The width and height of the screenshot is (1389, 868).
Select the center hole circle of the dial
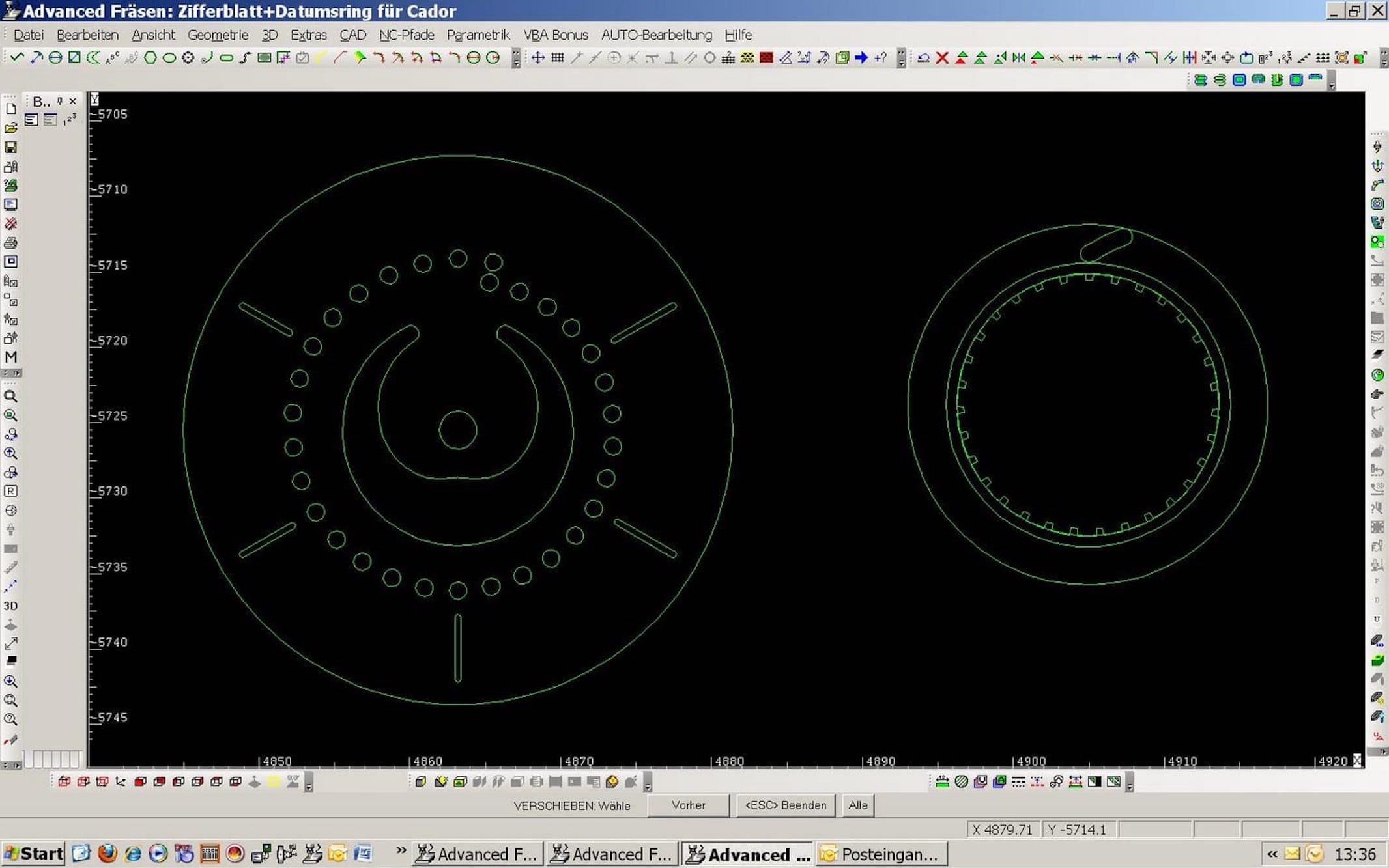(x=458, y=430)
